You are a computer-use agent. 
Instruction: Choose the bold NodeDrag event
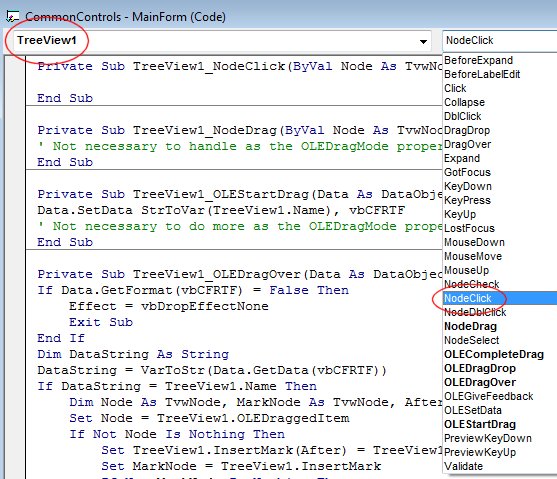tap(470, 326)
